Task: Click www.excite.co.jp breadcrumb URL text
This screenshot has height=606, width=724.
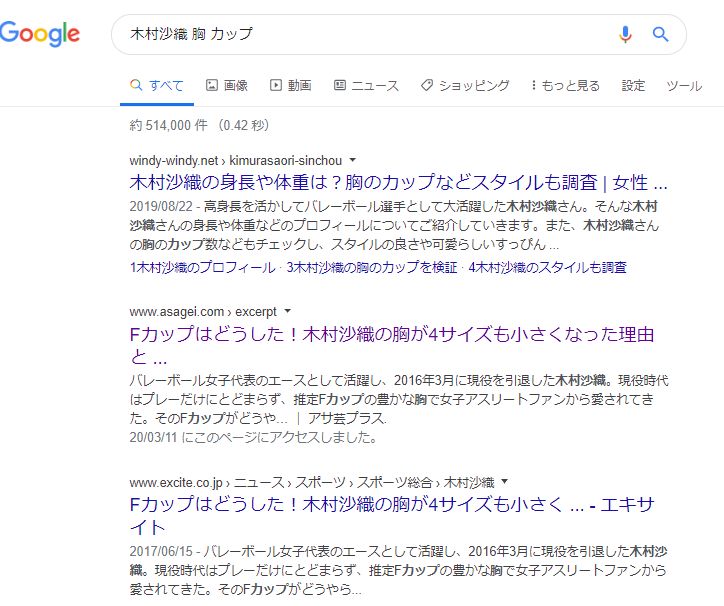Action: click(x=312, y=482)
